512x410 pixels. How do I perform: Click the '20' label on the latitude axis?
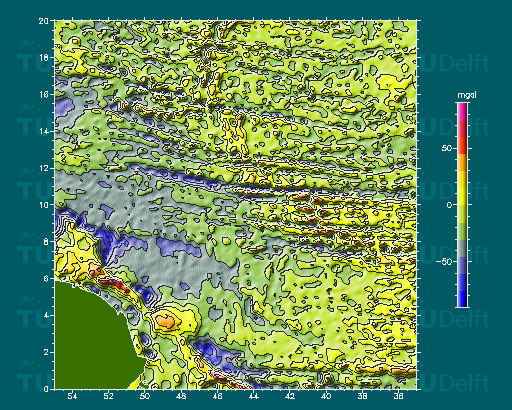point(43,21)
